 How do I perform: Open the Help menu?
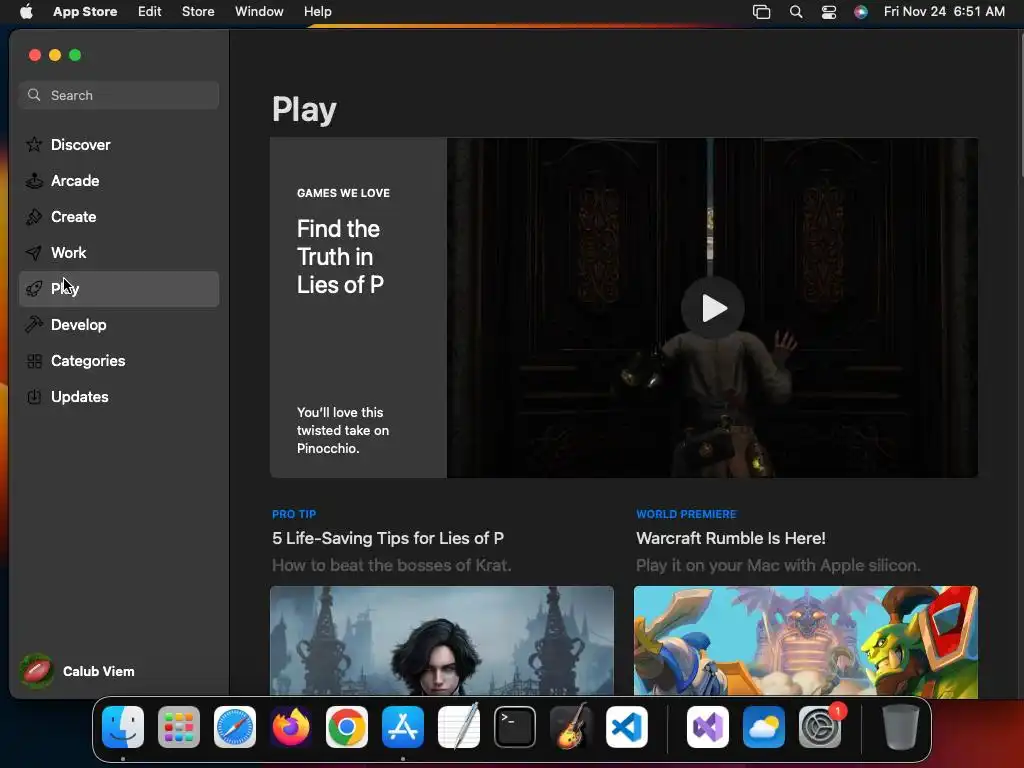[317, 12]
